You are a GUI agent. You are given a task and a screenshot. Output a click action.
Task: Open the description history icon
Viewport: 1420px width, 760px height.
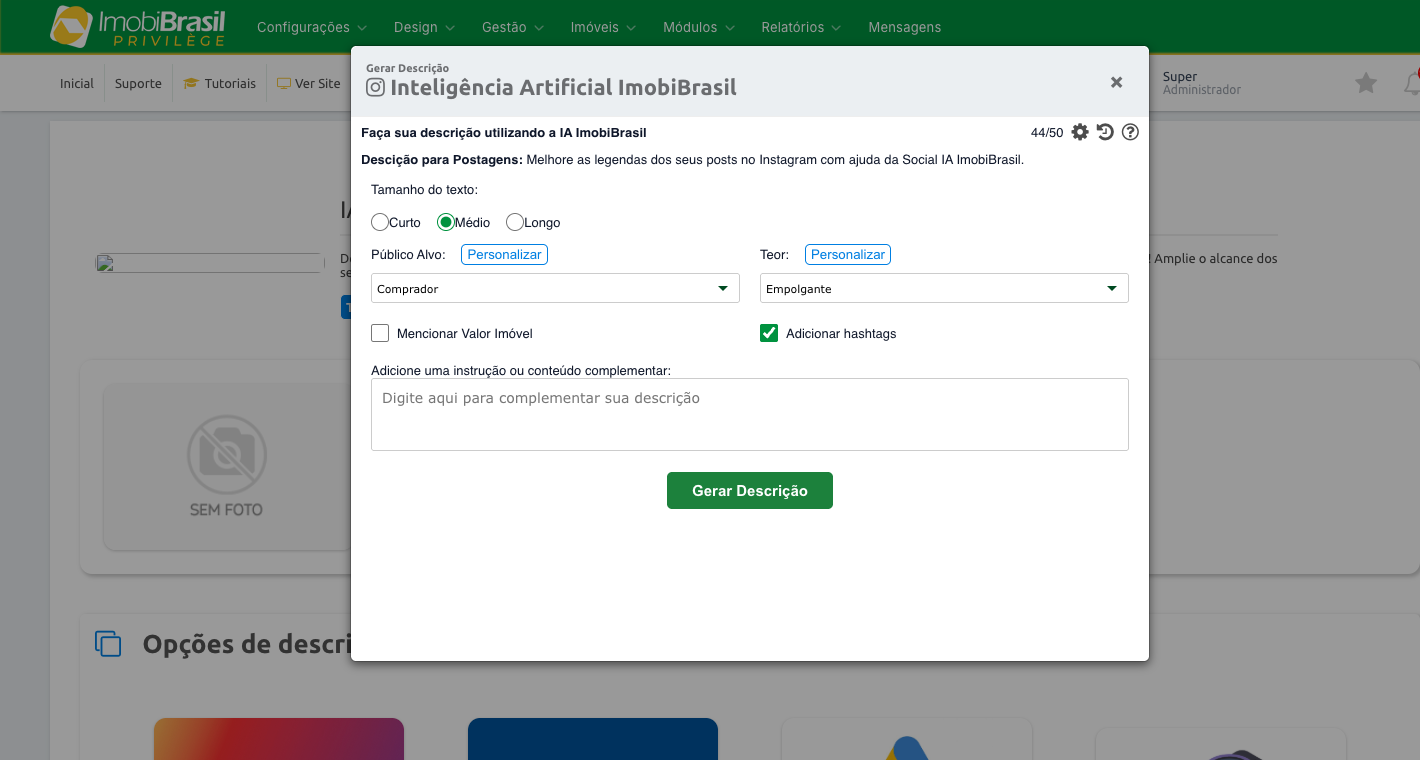click(1105, 132)
